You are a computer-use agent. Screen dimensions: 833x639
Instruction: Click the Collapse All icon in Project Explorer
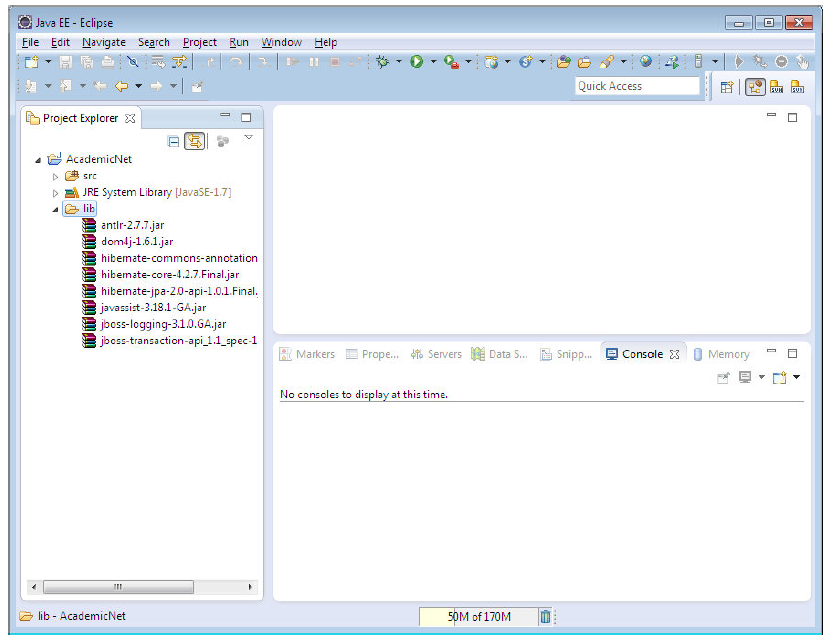tap(173, 141)
